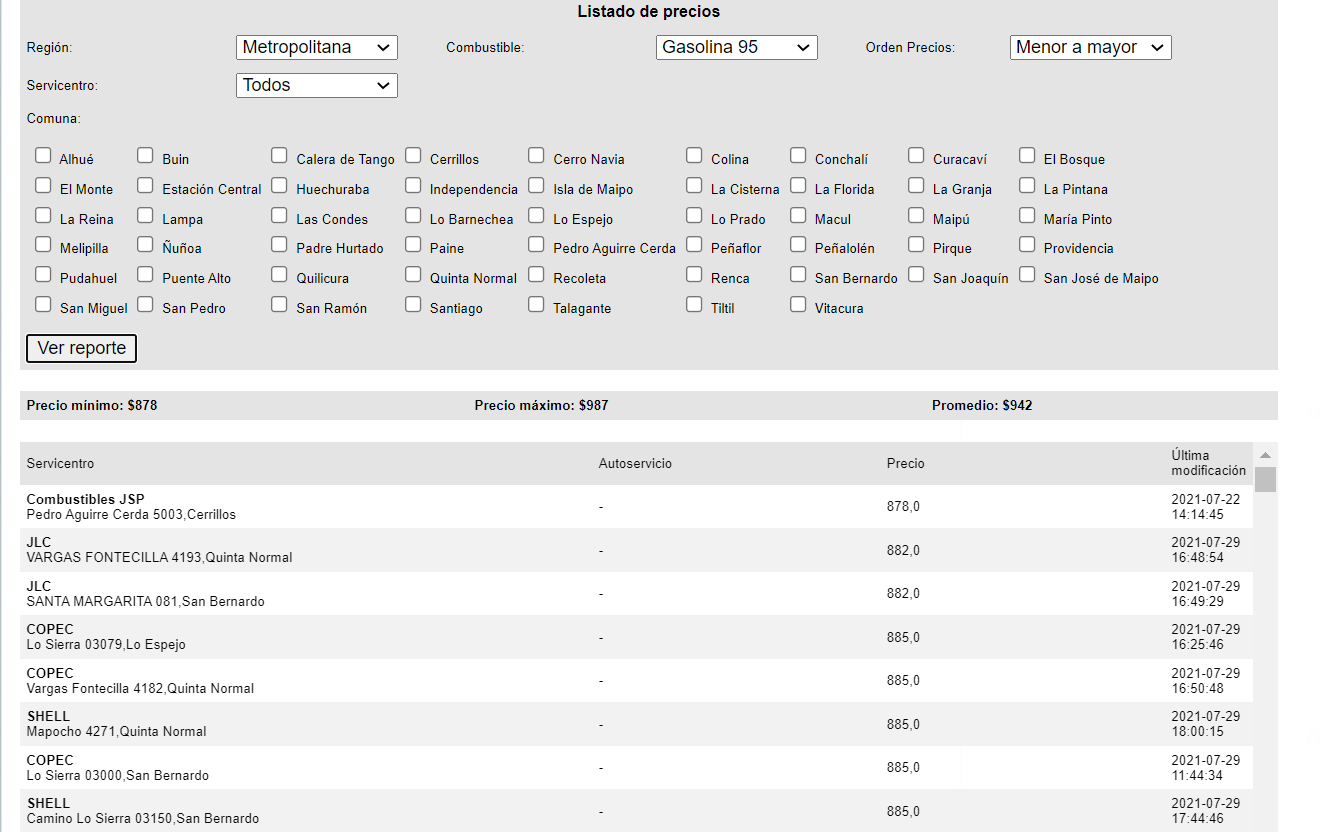The height and width of the screenshot is (832, 1320).
Task: Click the Precio column header
Action: (905, 463)
